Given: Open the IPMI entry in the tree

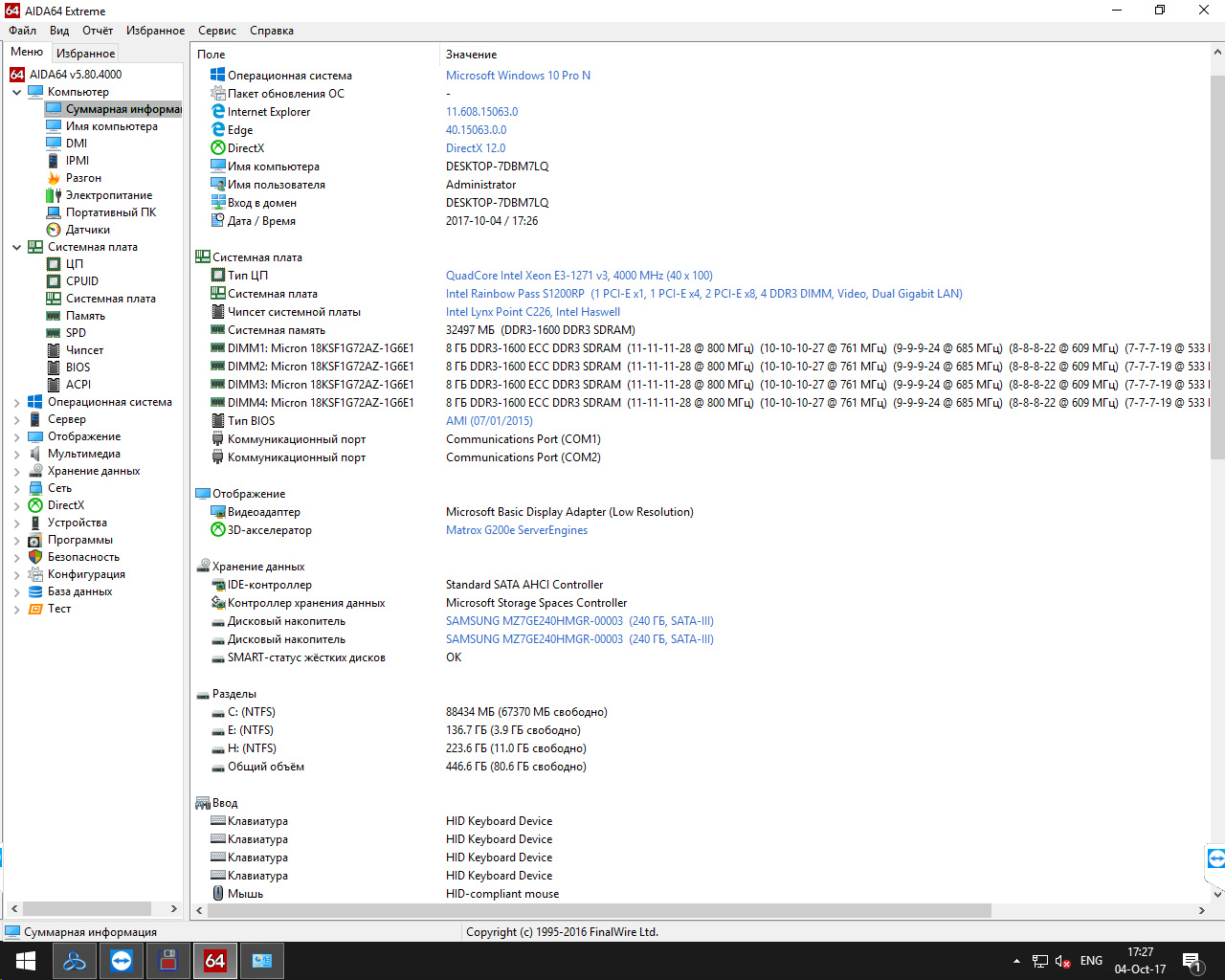Looking at the screenshot, I should click(78, 161).
